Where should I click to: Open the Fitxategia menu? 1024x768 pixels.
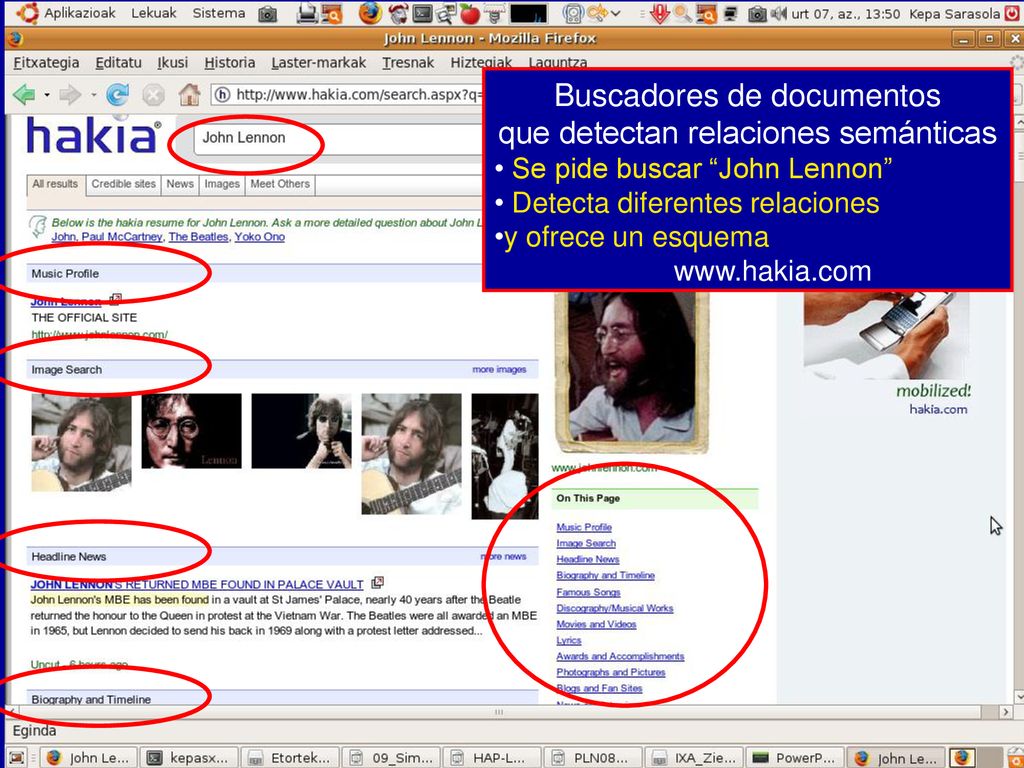point(46,63)
